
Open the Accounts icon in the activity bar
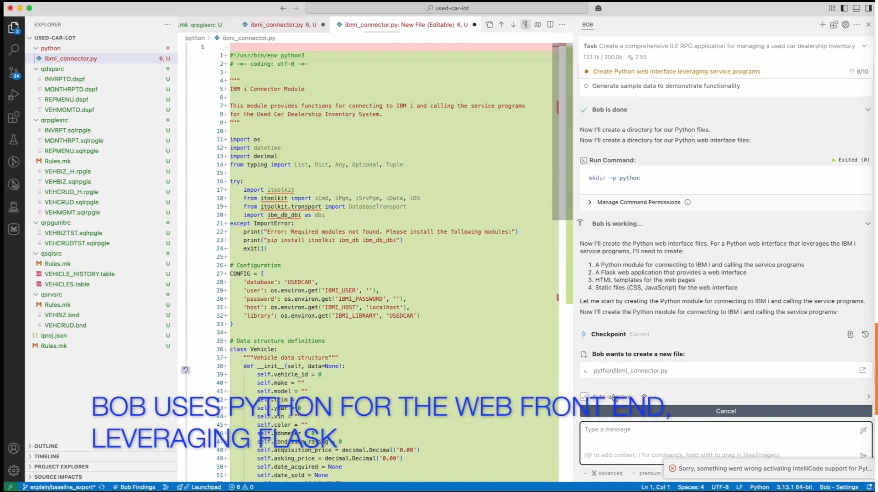click(13, 448)
